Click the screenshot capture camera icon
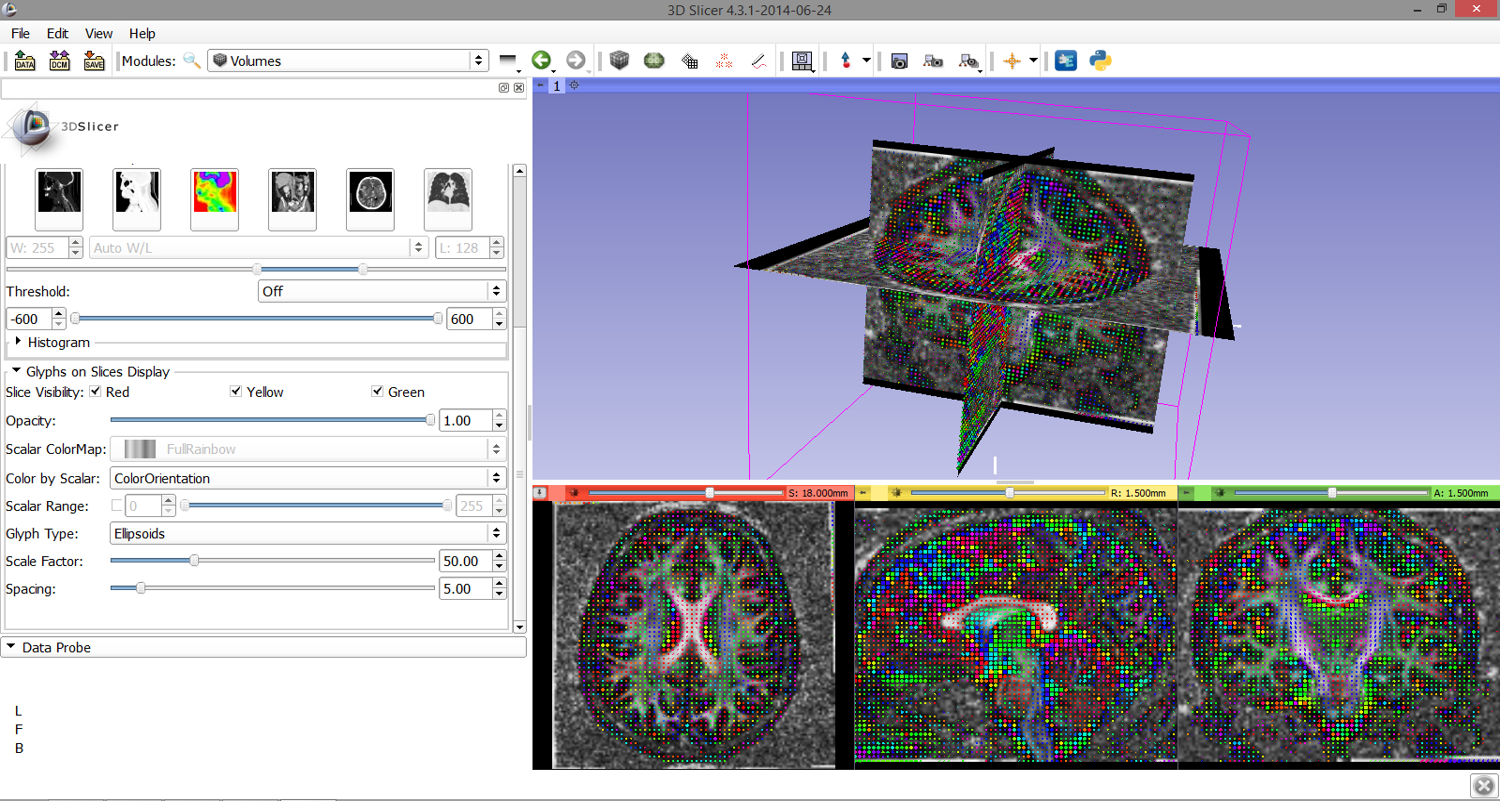 pyautogui.click(x=899, y=61)
